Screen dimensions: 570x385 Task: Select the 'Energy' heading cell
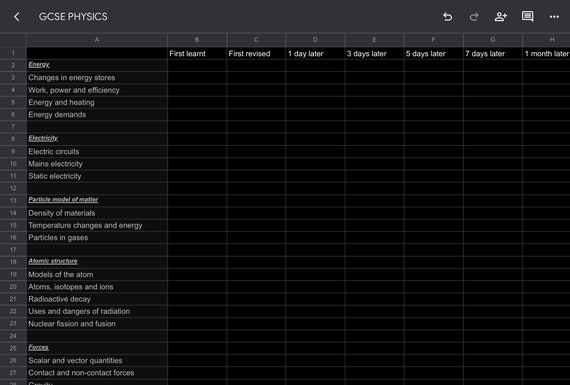[97, 65]
